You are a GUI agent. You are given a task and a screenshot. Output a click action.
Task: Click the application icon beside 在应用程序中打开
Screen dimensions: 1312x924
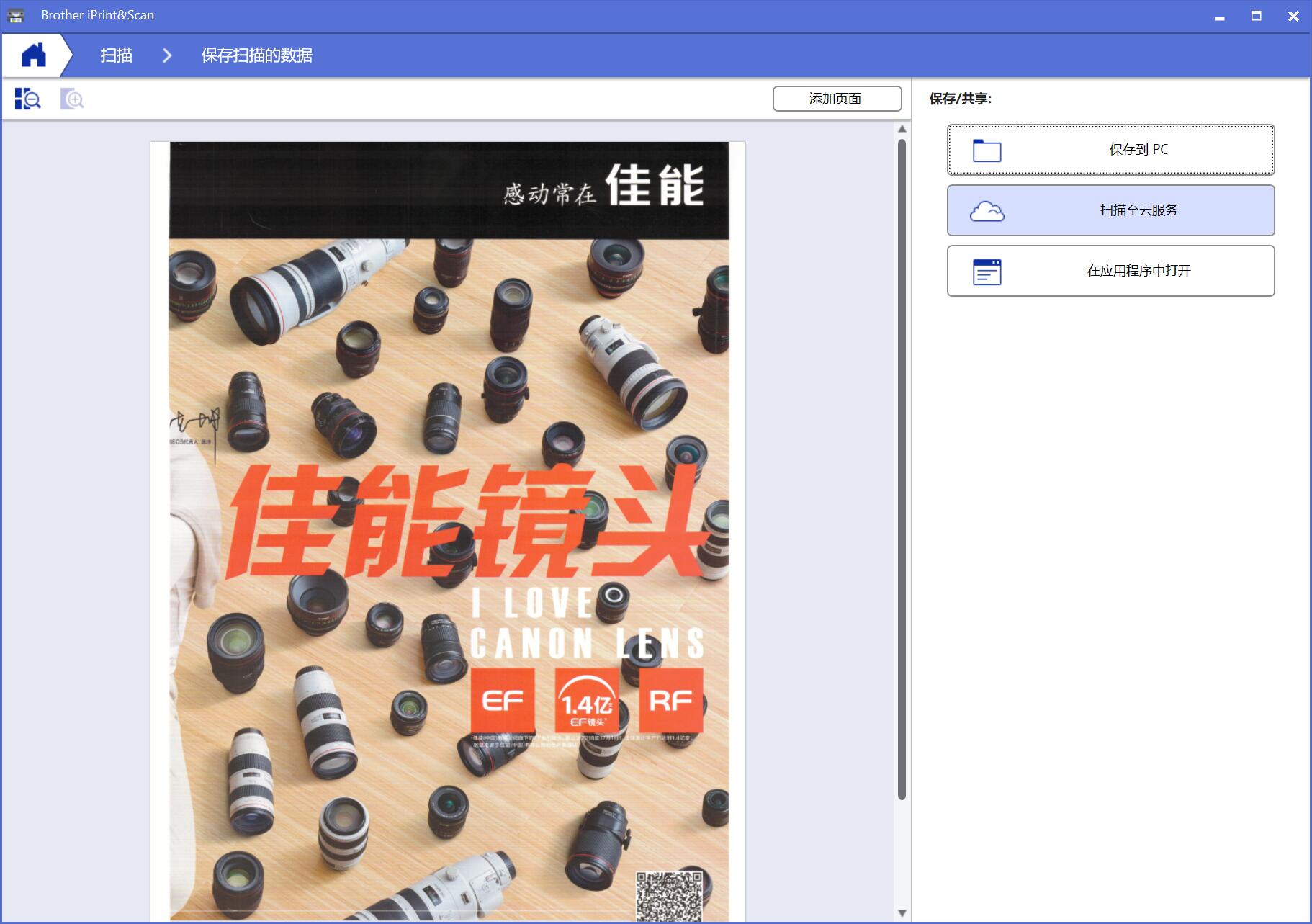[987, 271]
